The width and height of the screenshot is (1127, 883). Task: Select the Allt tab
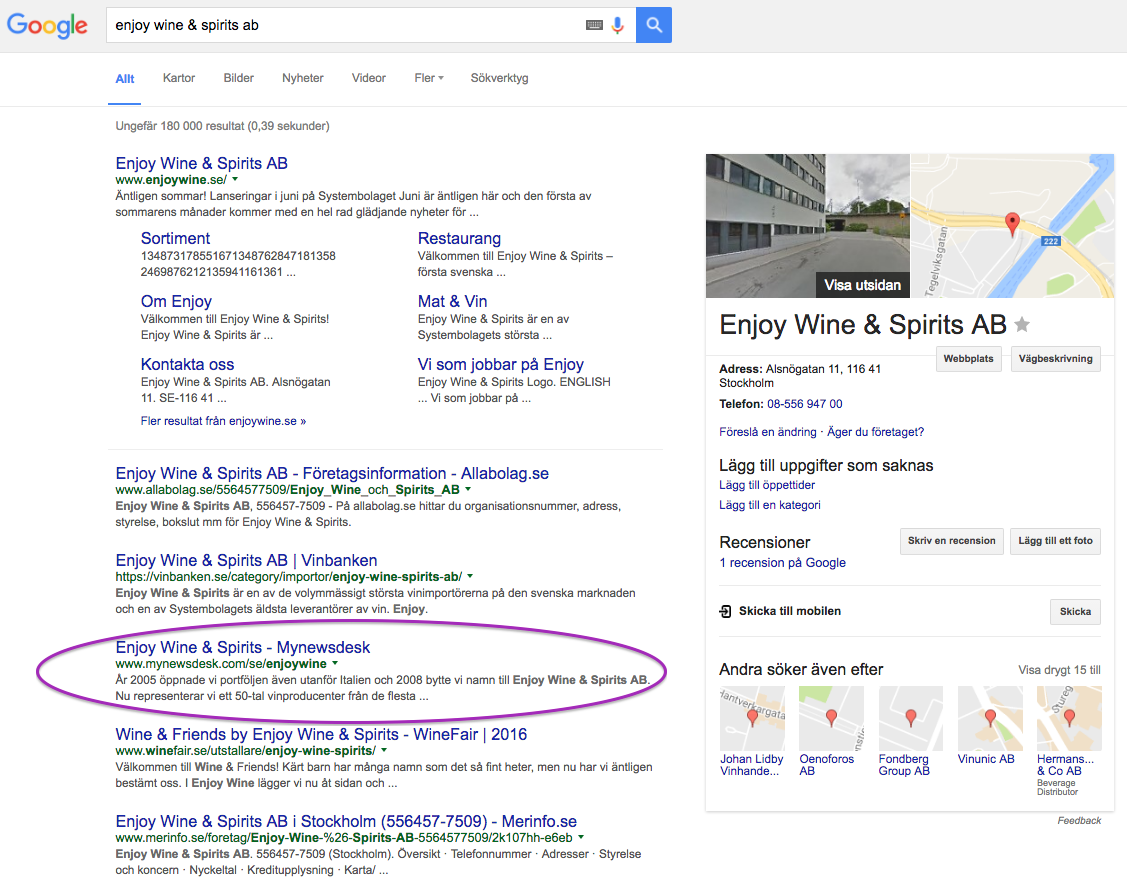[x=124, y=78]
